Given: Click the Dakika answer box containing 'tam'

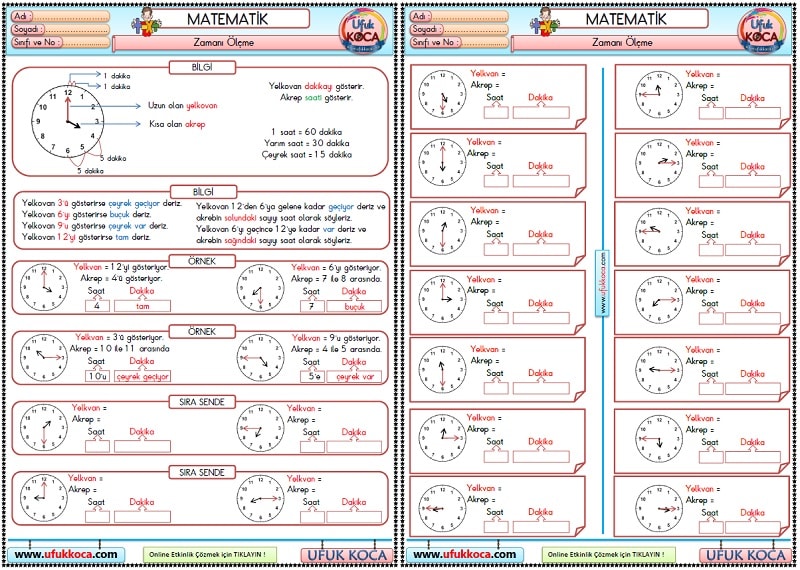Looking at the screenshot, I should tap(142, 306).
